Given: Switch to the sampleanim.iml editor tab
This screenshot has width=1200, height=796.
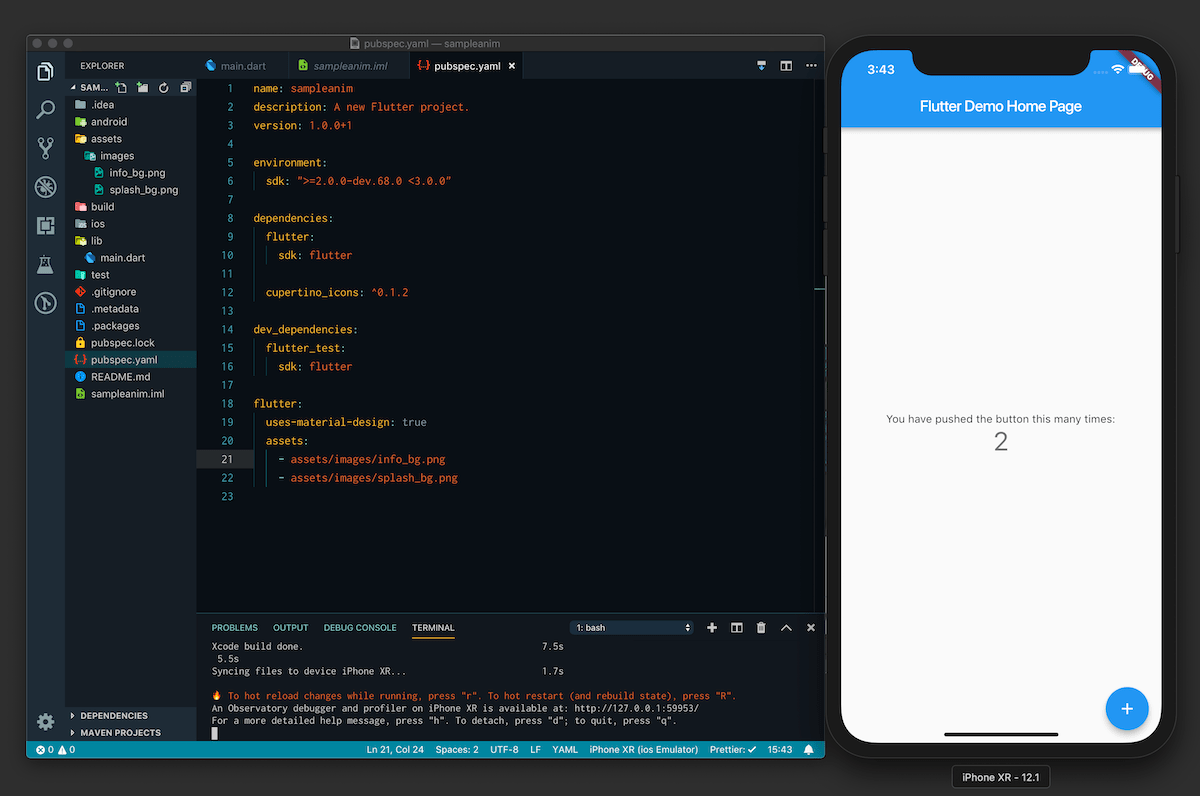Looking at the screenshot, I should [x=348, y=66].
